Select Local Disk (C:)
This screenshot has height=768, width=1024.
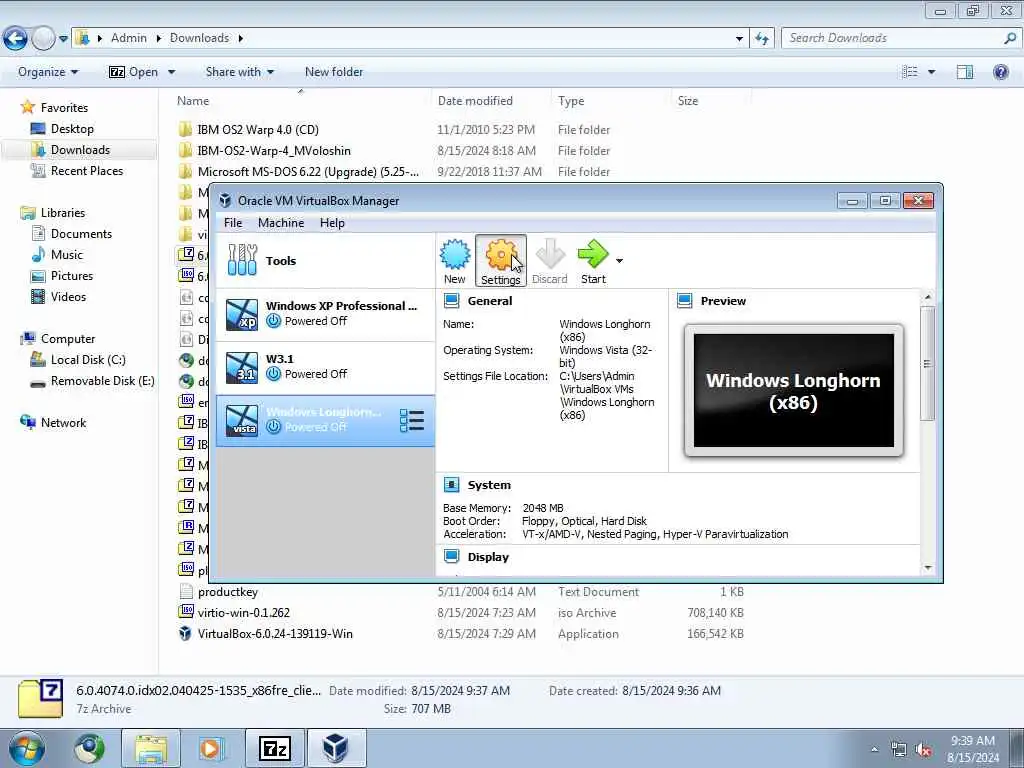point(88,360)
